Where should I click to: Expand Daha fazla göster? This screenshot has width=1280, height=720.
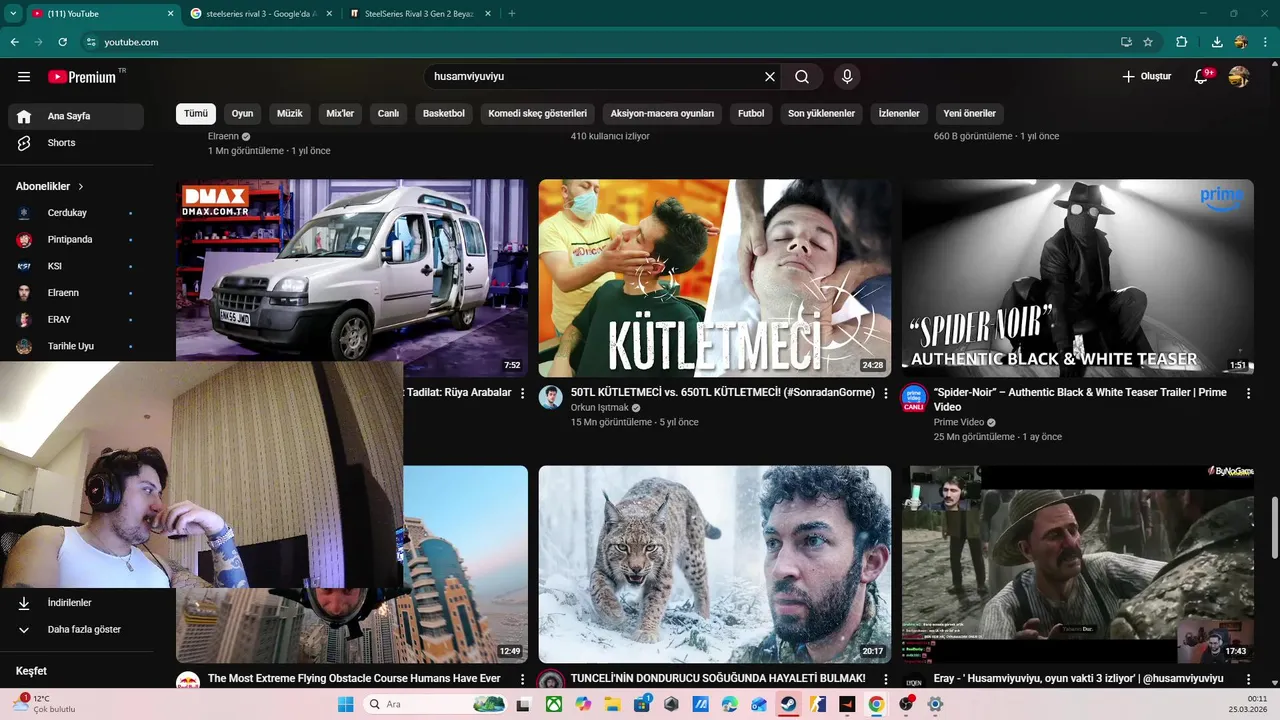(76, 630)
